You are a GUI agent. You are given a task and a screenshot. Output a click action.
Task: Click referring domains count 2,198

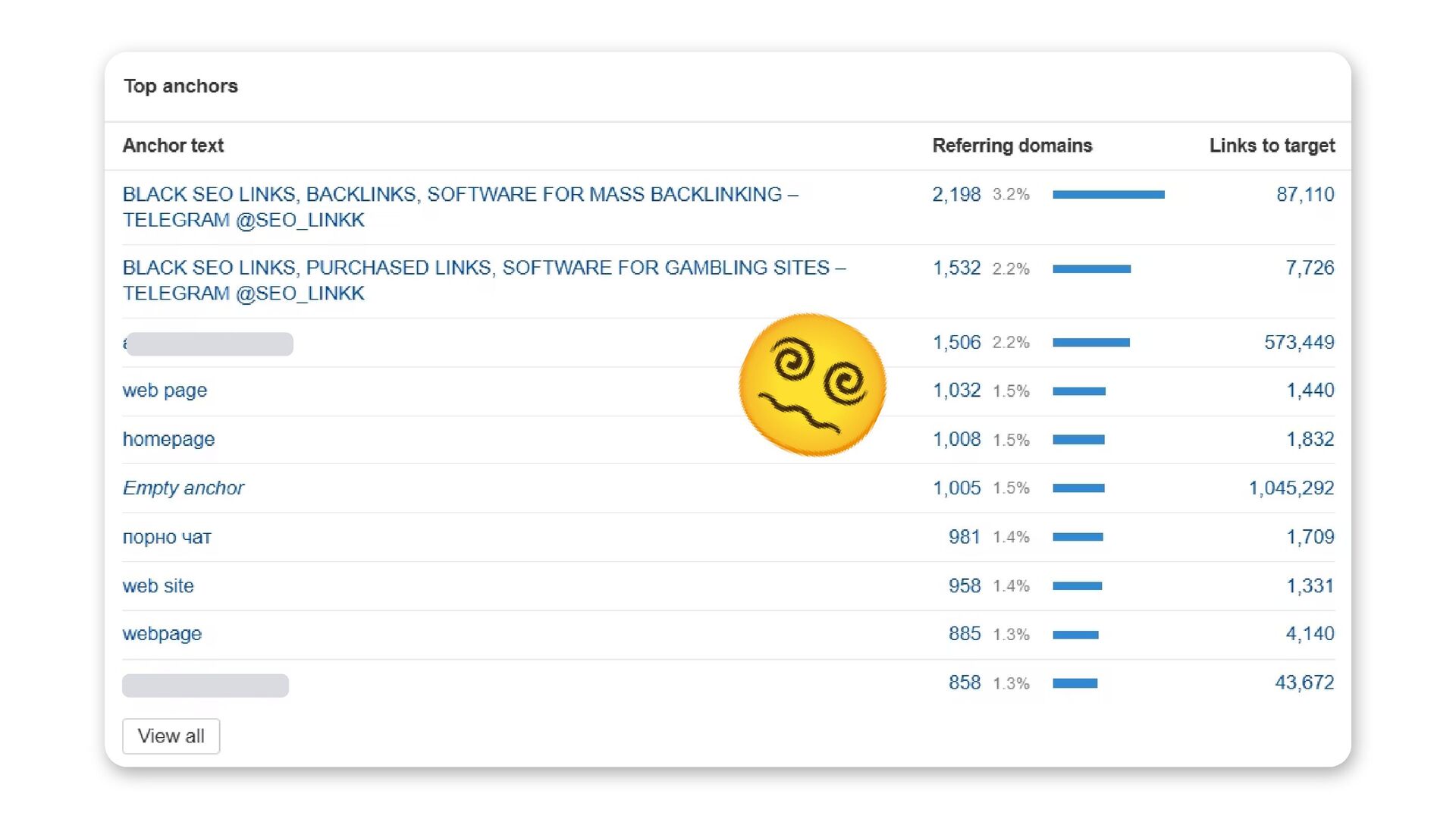pos(956,195)
